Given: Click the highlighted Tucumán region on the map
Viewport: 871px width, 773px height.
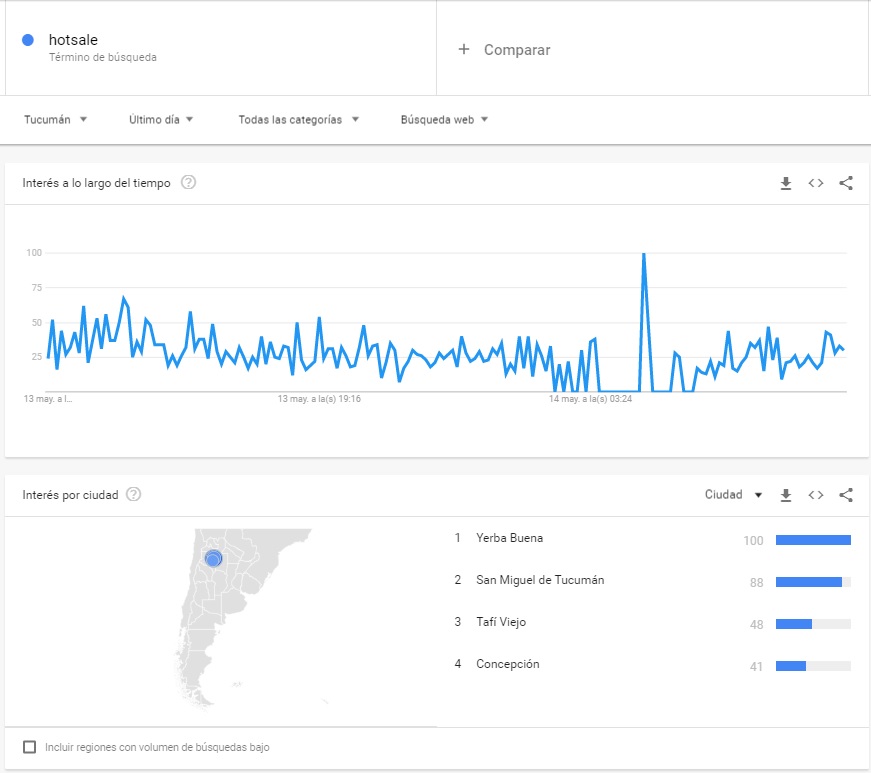Looking at the screenshot, I should pyautogui.click(x=212, y=559).
